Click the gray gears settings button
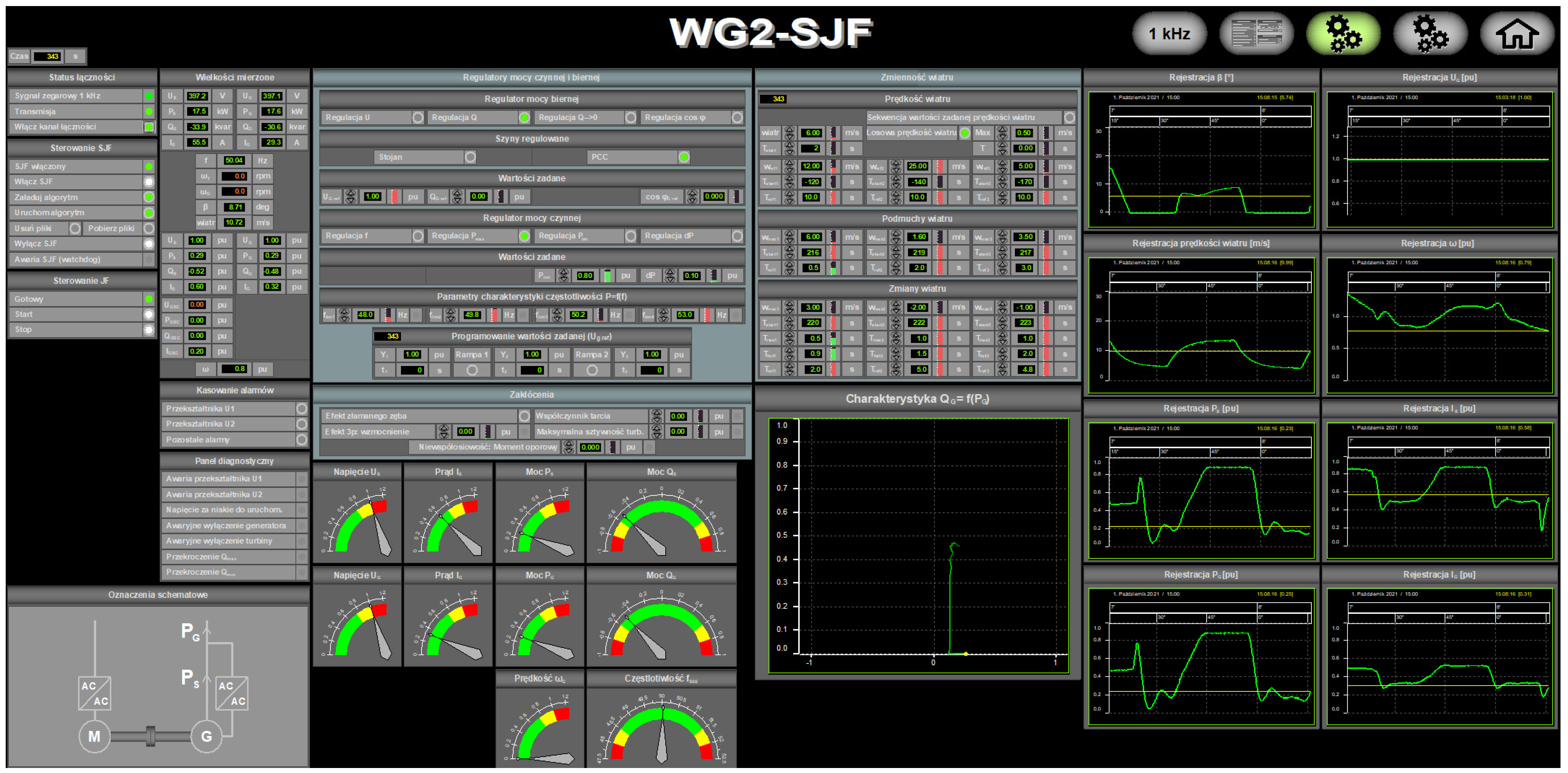 tap(1430, 34)
